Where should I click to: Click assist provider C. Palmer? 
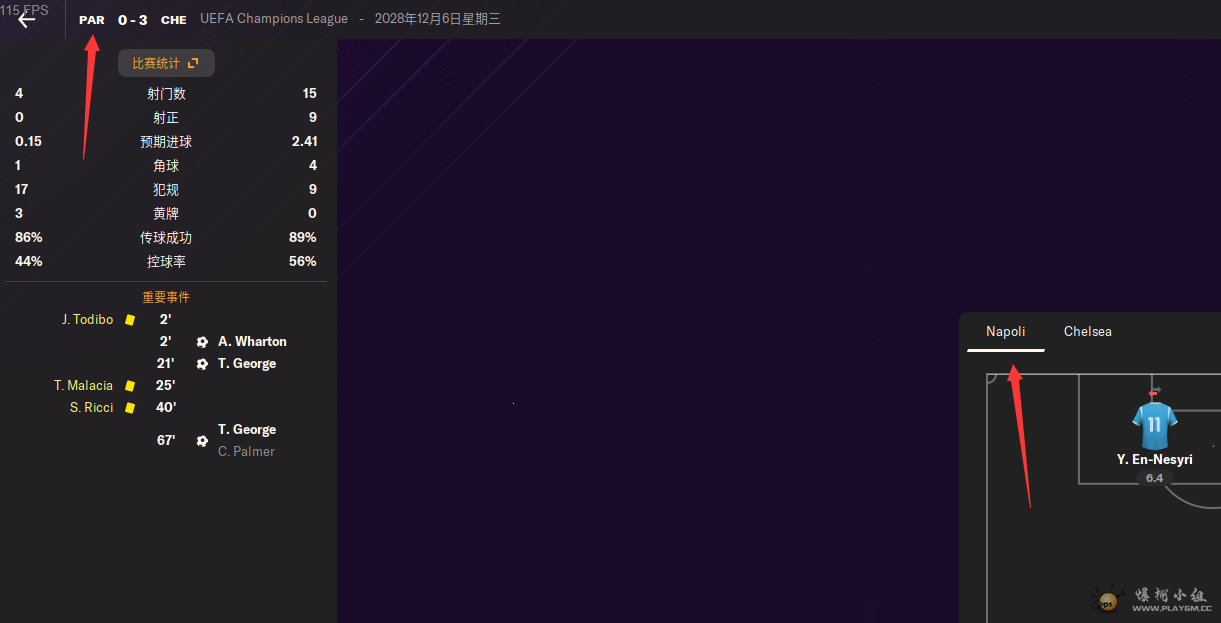tap(246, 452)
